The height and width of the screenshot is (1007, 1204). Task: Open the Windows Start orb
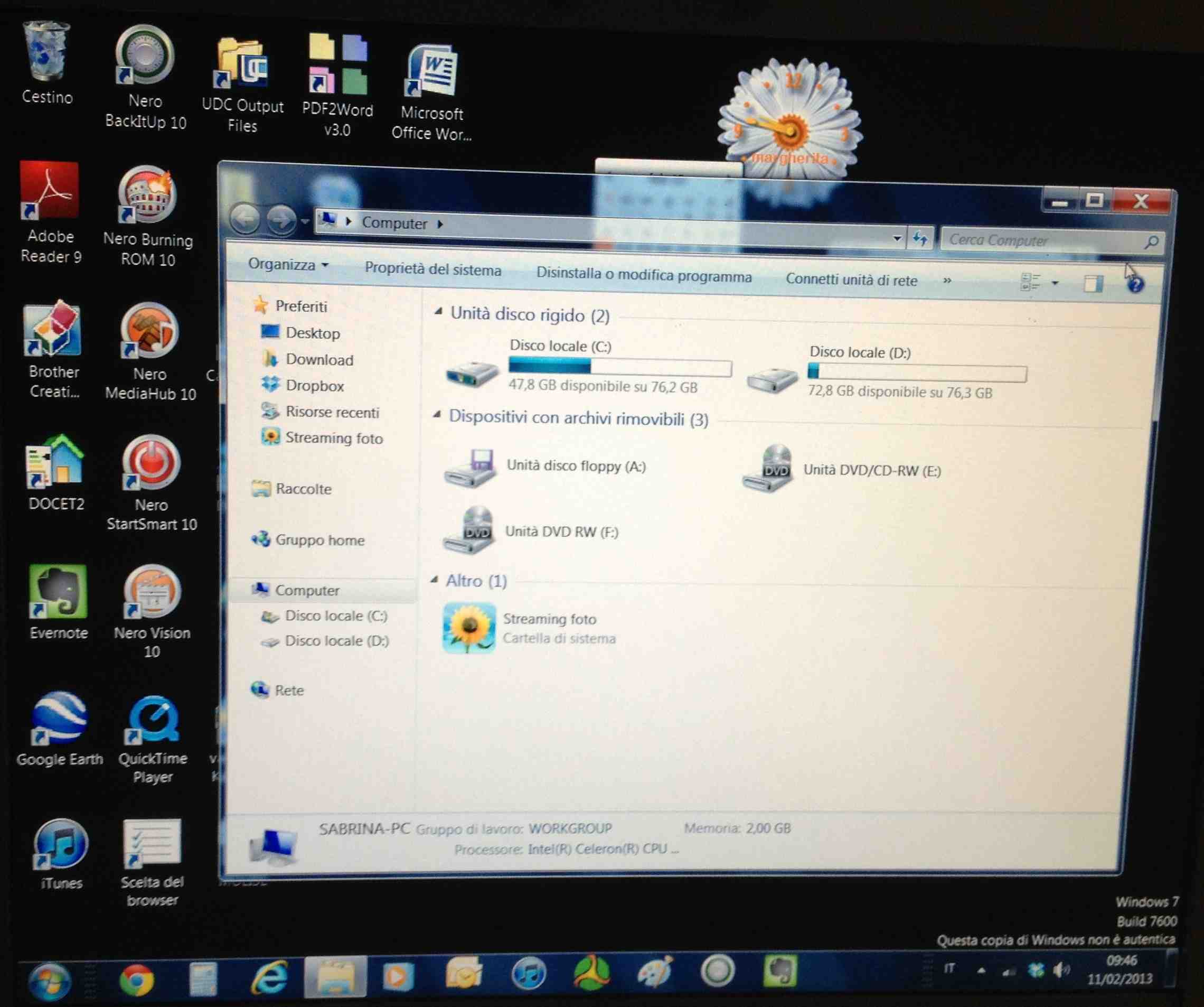[51, 981]
